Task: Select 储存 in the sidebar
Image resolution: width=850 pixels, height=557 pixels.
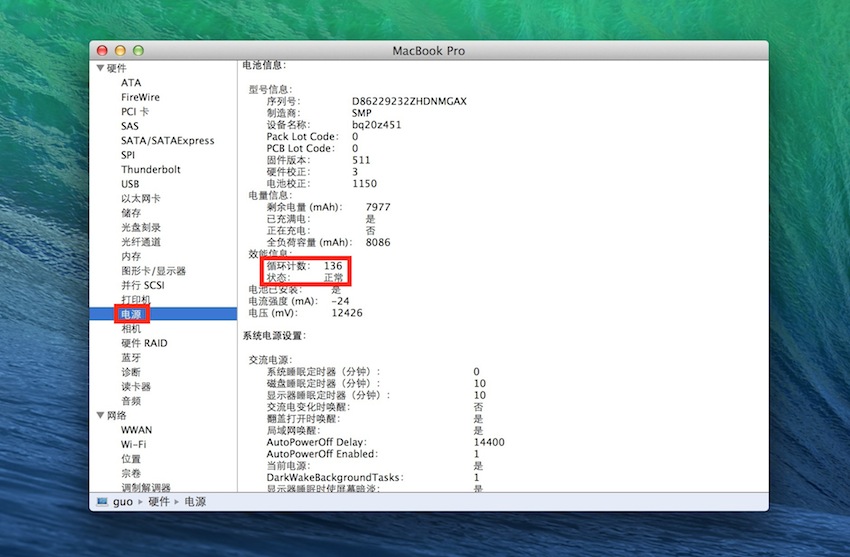Action: (x=131, y=213)
